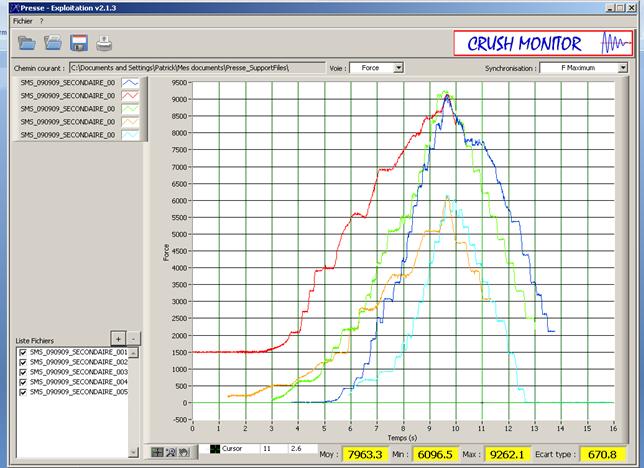Uncheck SMS_090909_SECONDAIRE_001 in file list
Viewport: 644px width, 468px height.
(23, 352)
